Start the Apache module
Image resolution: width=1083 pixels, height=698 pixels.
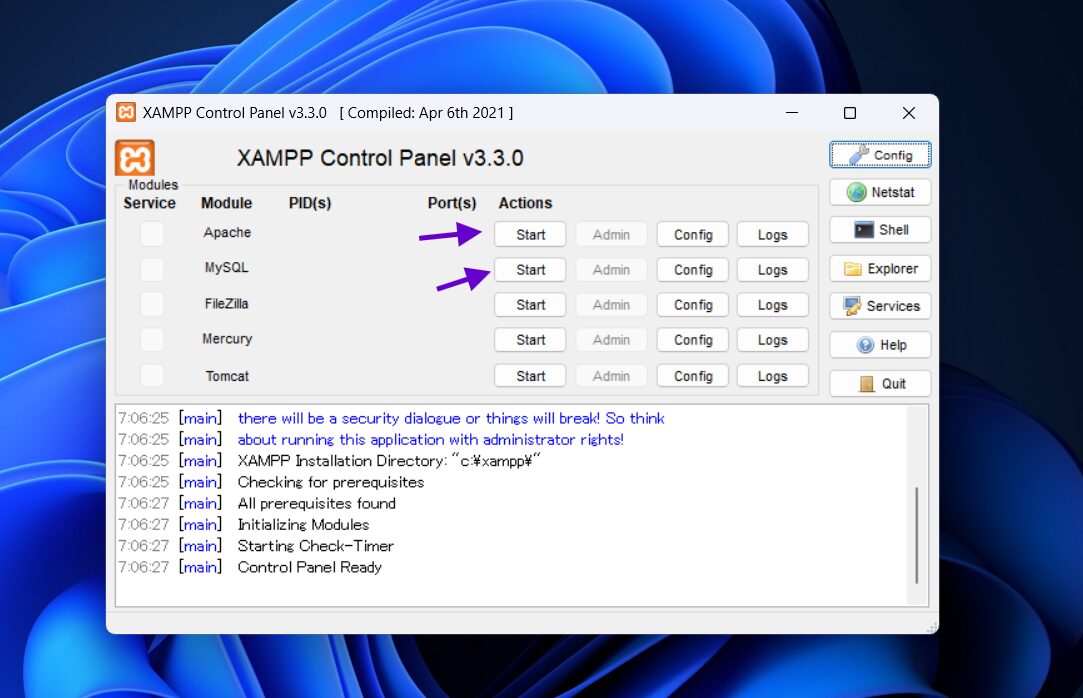coord(530,235)
